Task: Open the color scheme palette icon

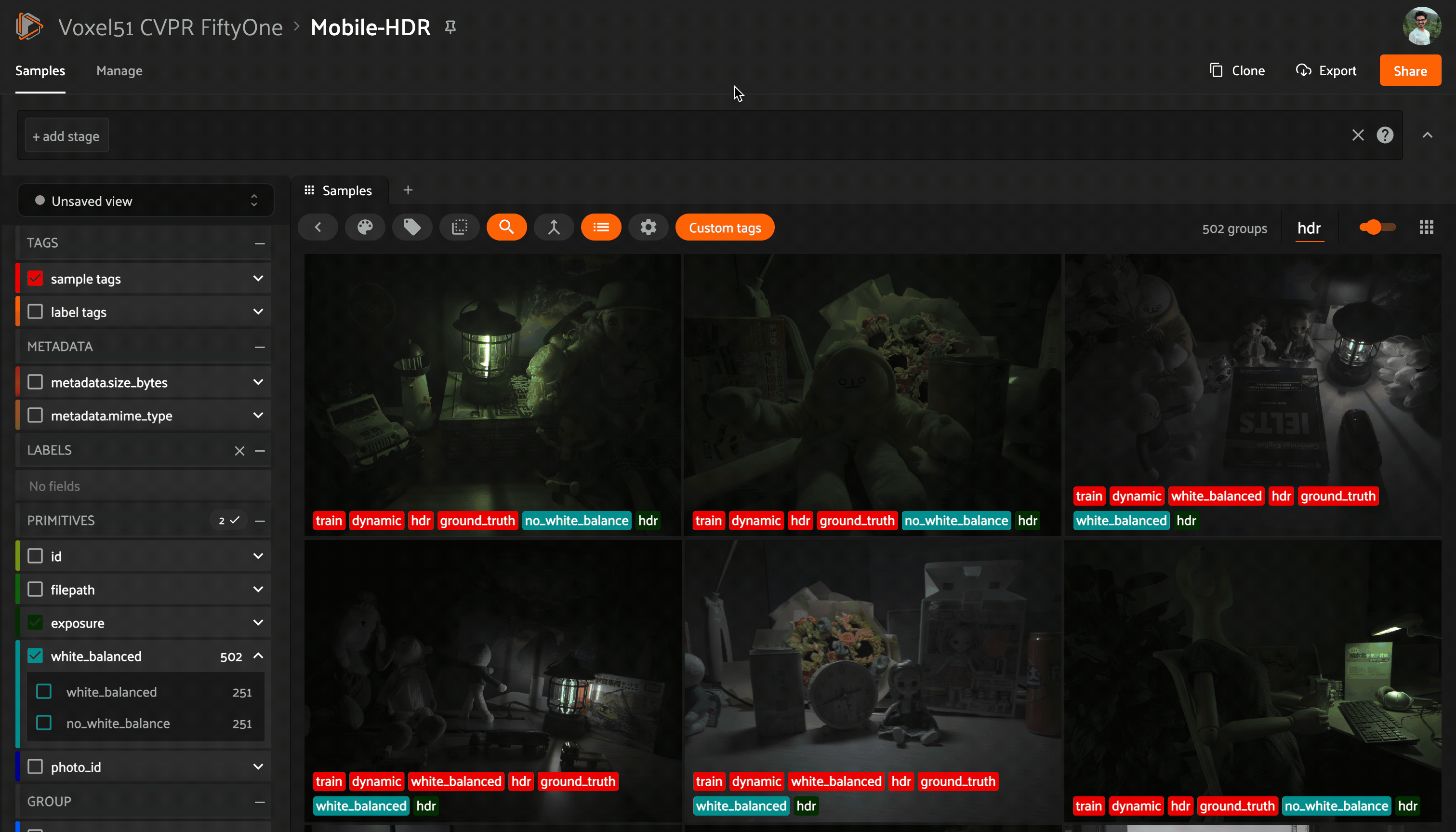Action: pyautogui.click(x=365, y=228)
